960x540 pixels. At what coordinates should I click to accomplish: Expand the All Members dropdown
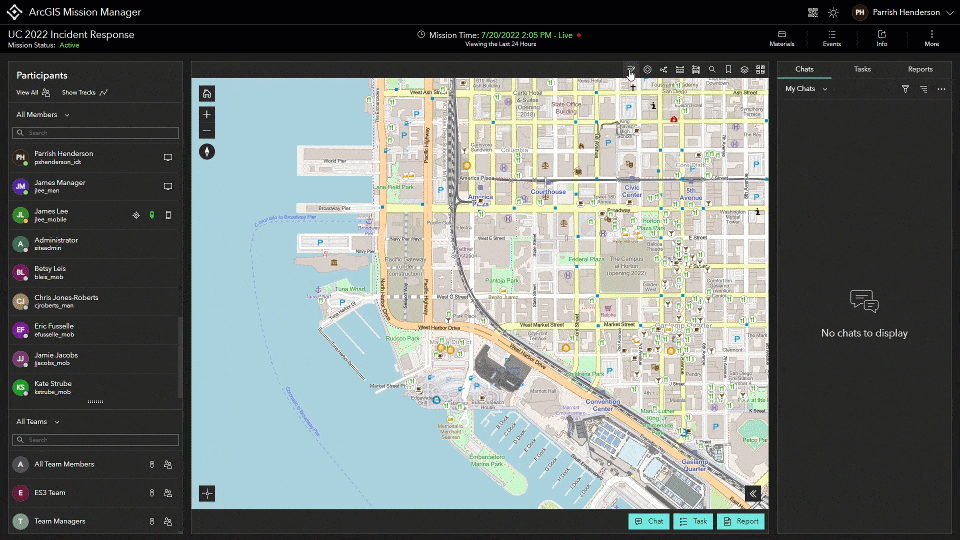tap(43, 114)
